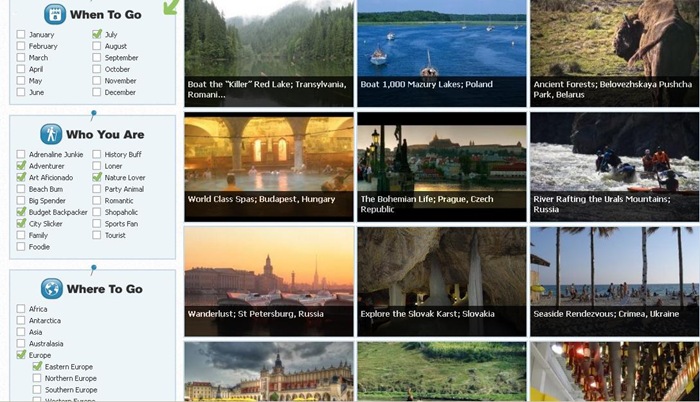Open the Wanderlust St Petersburg photo

pos(269,281)
